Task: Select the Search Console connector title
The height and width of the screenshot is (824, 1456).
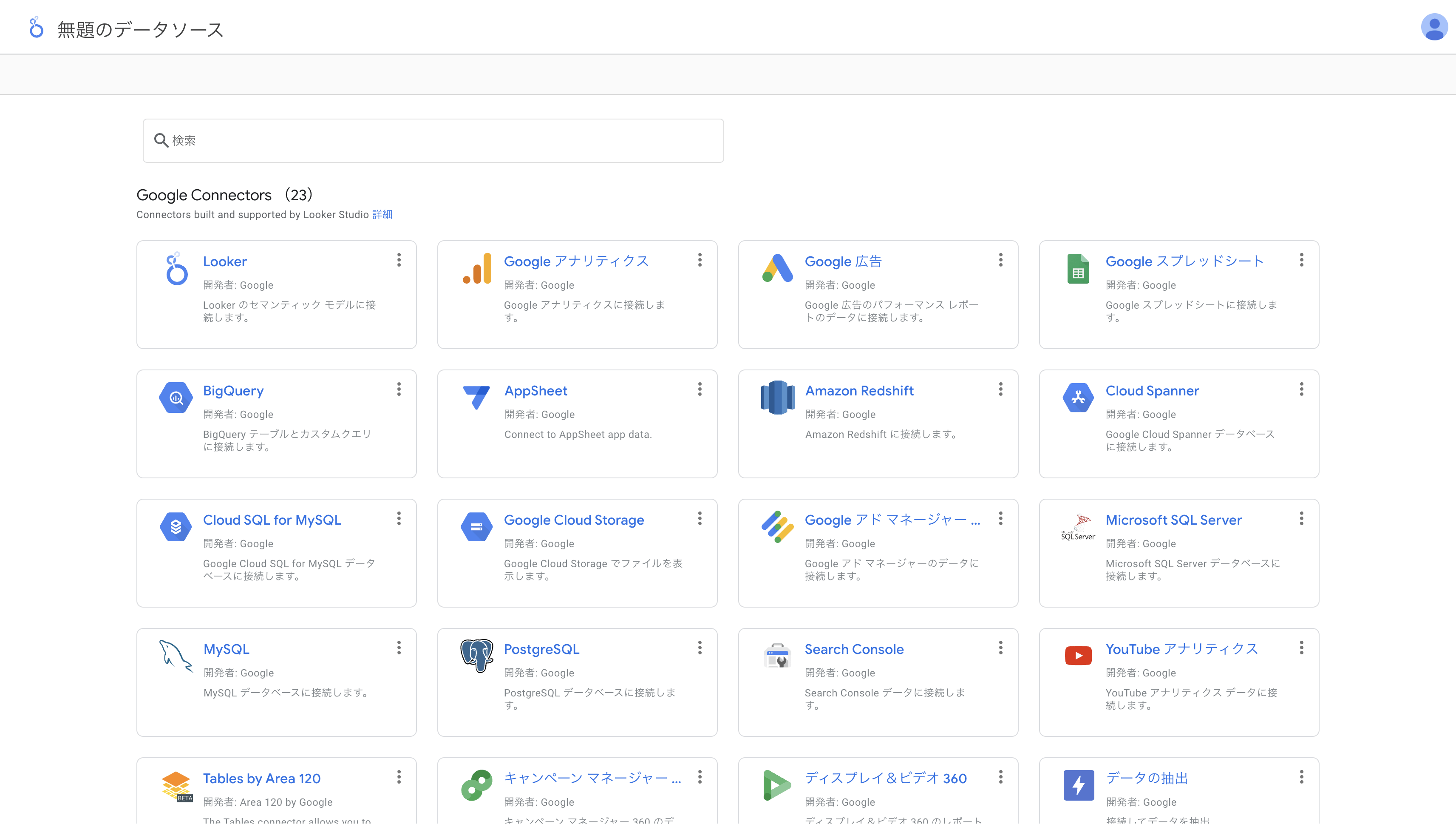Action: (x=854, y=649)
